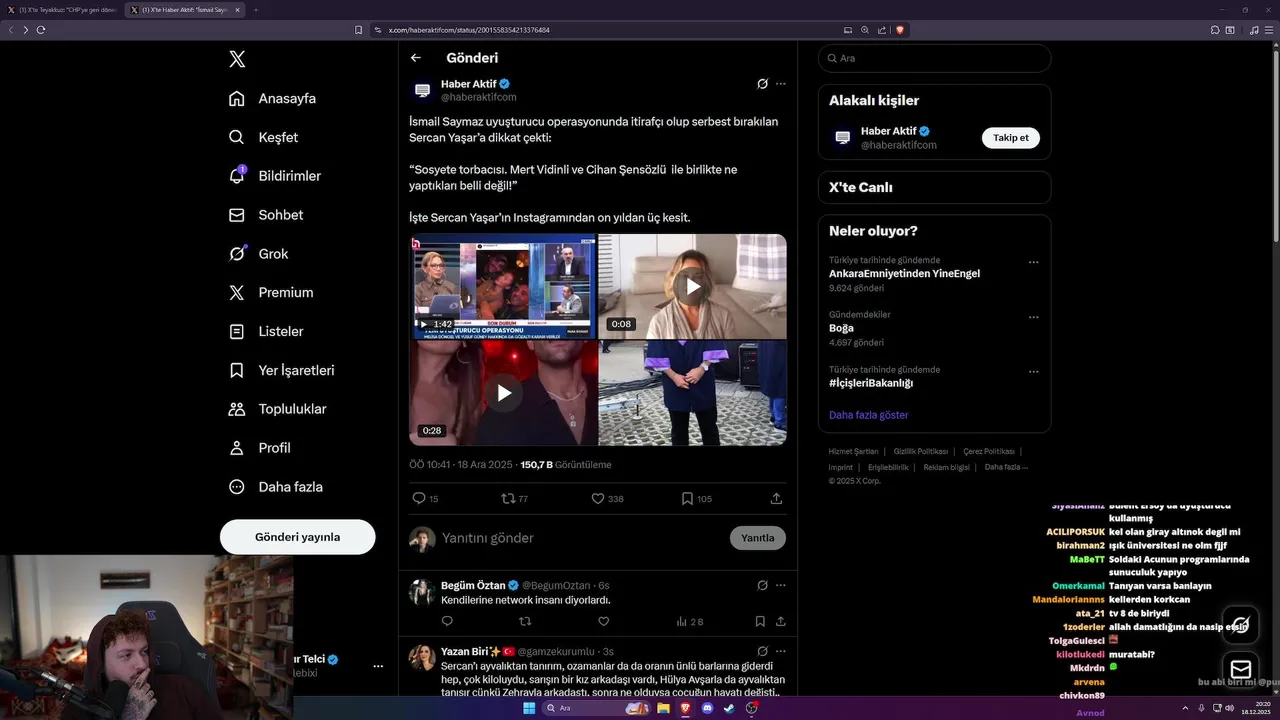Screen dimensions: 1280x720
Task: Open the #İçişleriBakanlığı trend
Action: [x=871, y=383]
